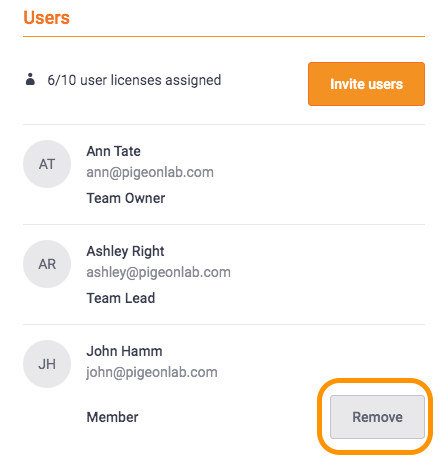
Task: Click the Team Owner role label
Action: pos(126,198)
